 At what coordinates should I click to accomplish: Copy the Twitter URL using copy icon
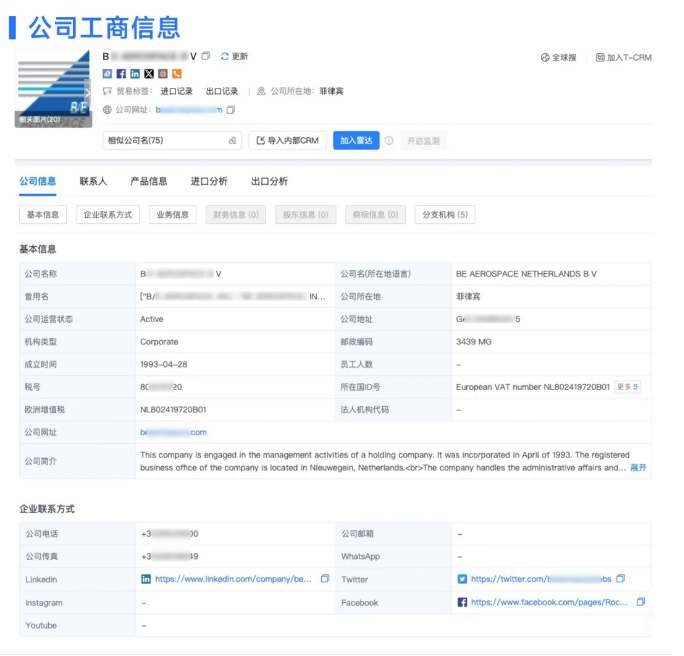click(621, 579)
